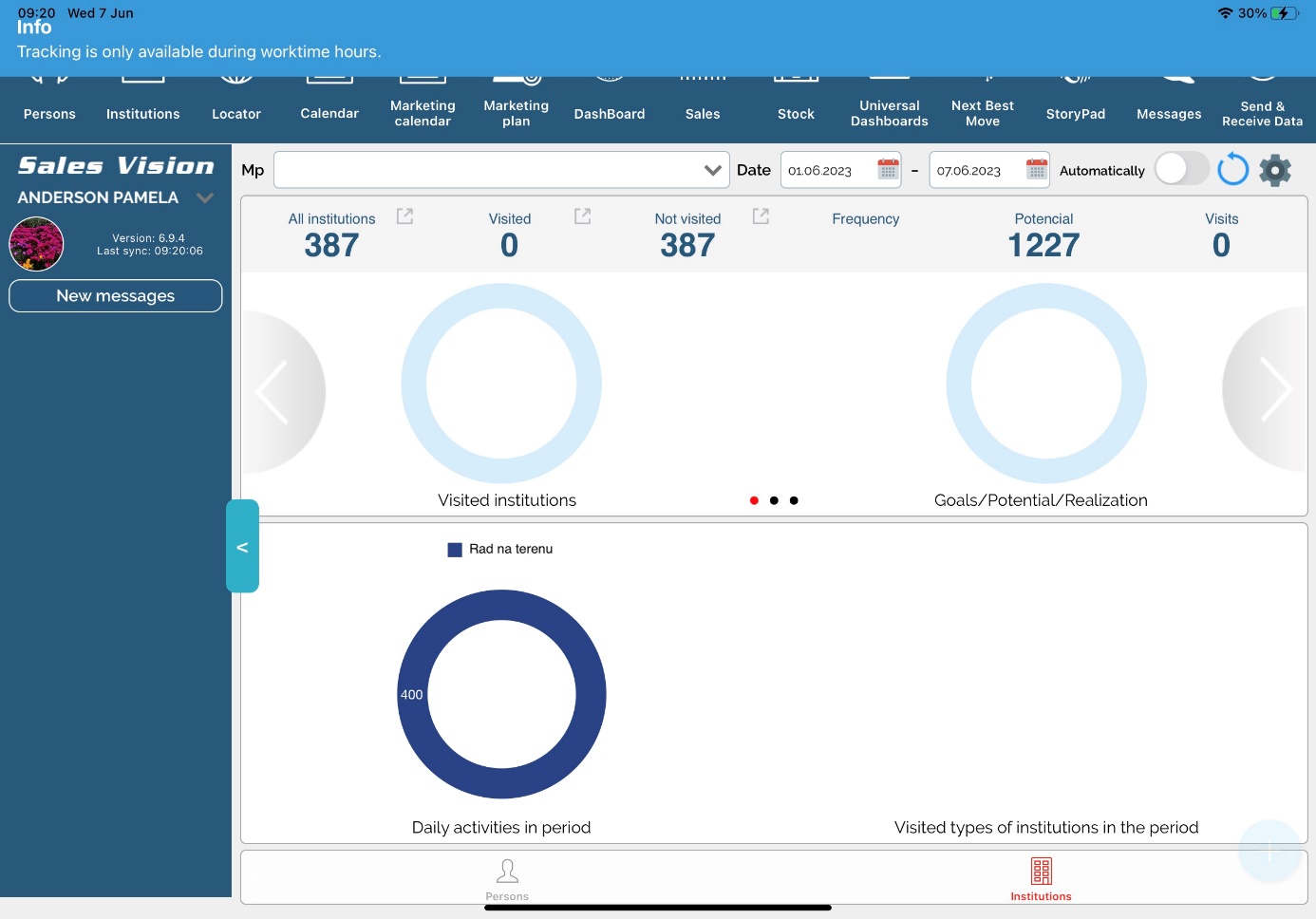Image resolution: width=1316 pixels, height=919 pixels.
Task: Select the first red carousel dot
Action: (x=754, y=500)
